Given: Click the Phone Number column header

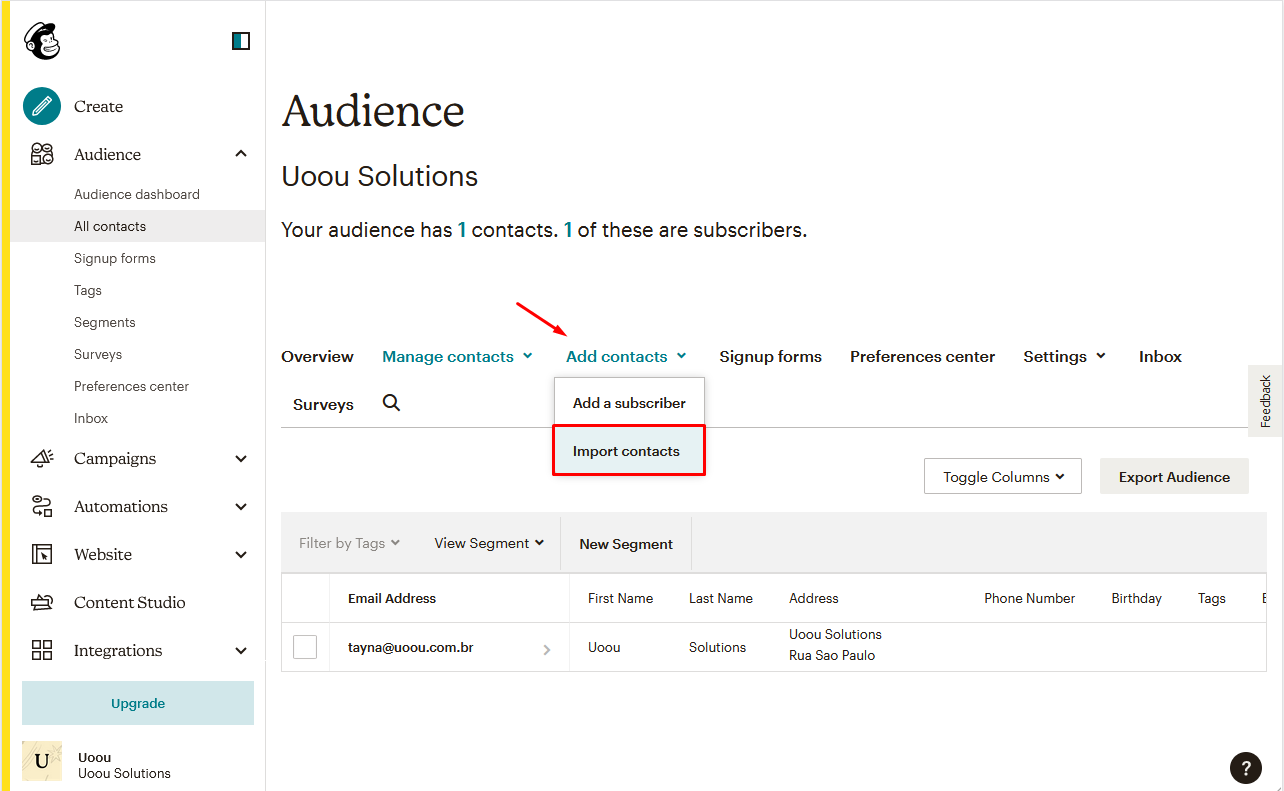Looking at the screenshot, I should 1029,598.
